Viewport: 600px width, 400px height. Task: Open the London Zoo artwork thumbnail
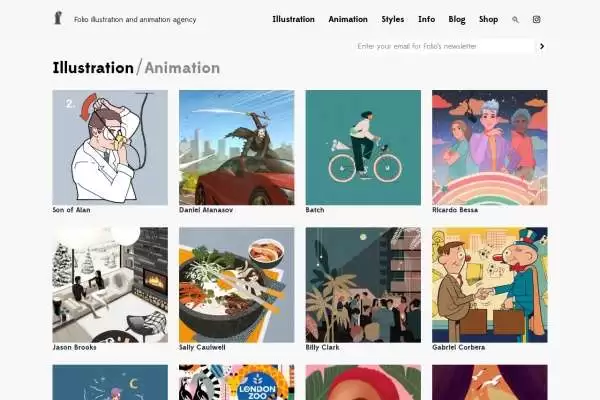point(237,382)
